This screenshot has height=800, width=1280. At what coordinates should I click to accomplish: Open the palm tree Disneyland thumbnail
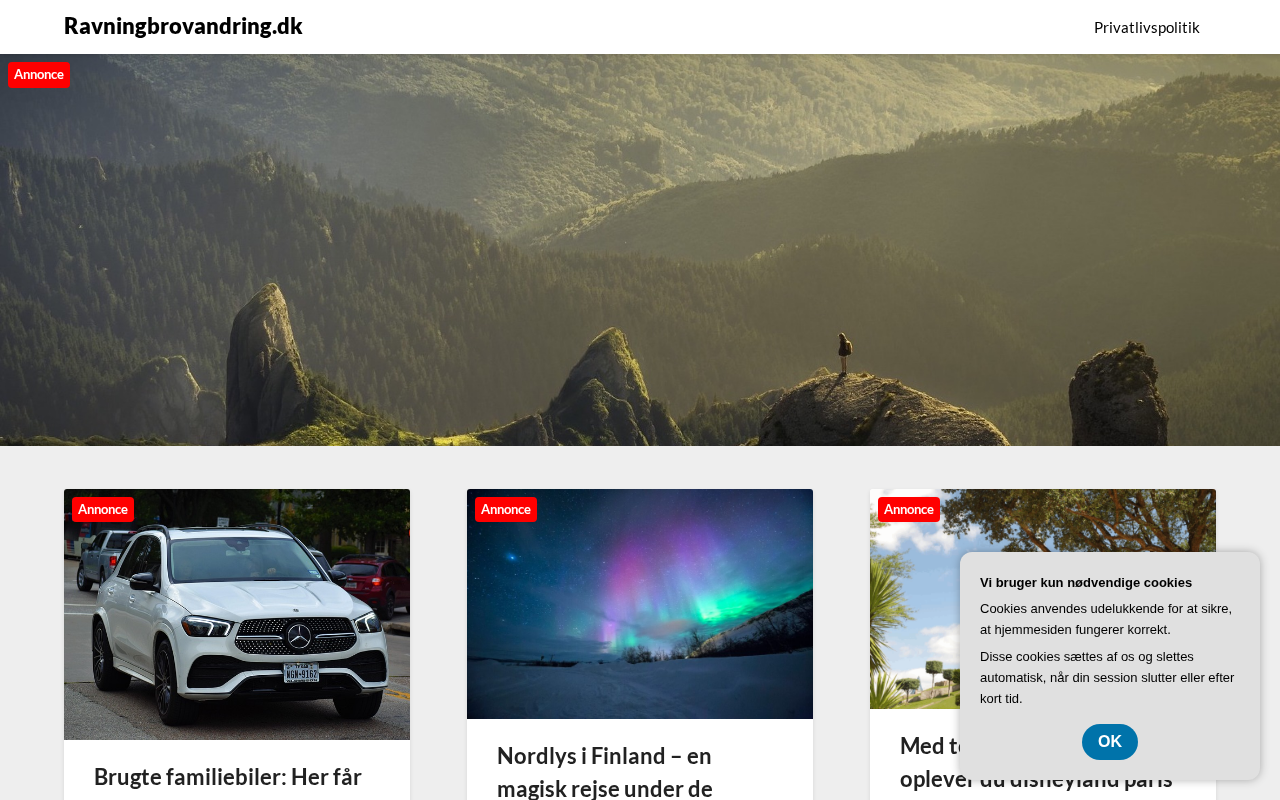tap(914, 620)
